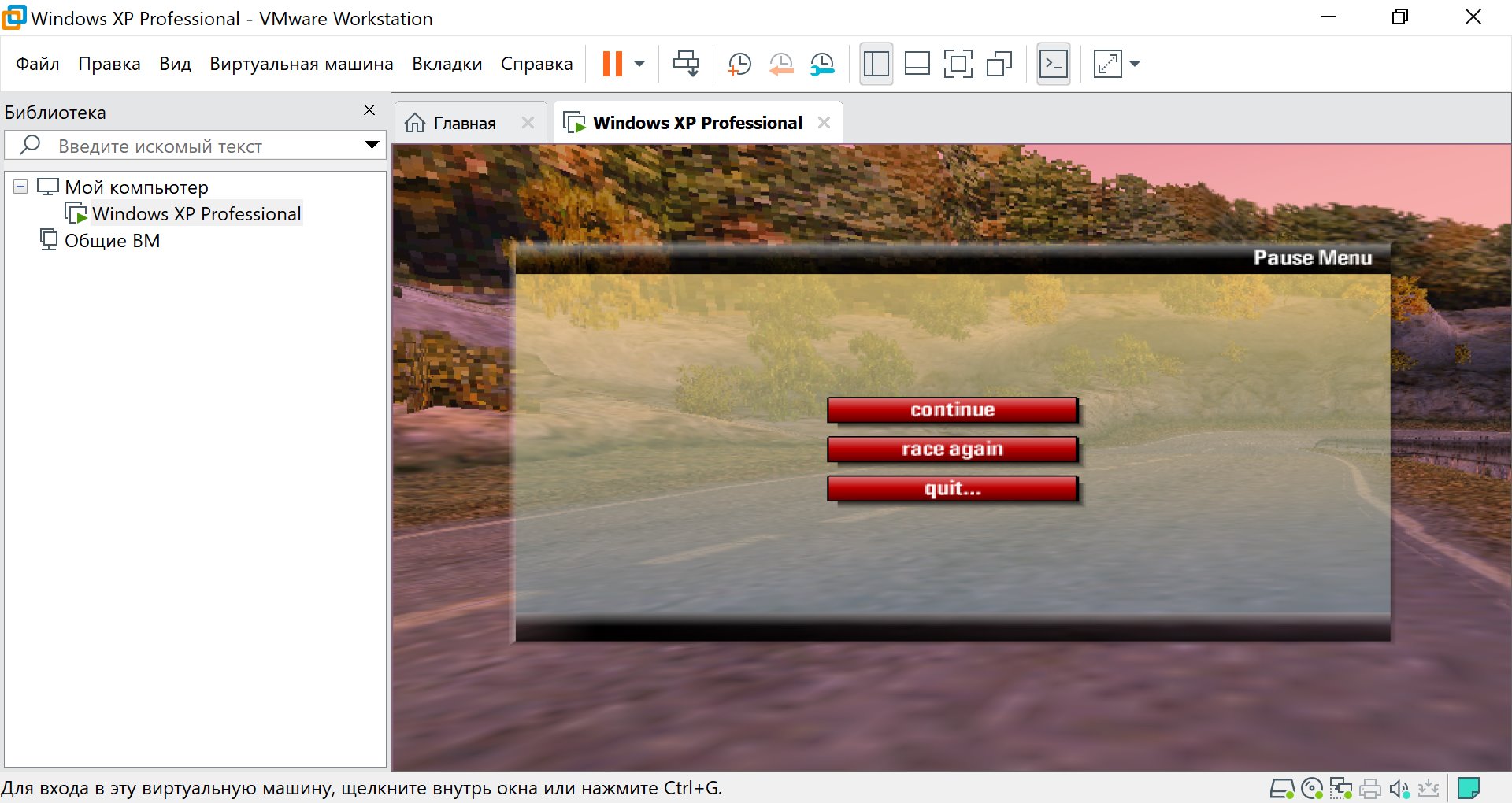Revert the VM to its snapshot

[x=780, y=63]
